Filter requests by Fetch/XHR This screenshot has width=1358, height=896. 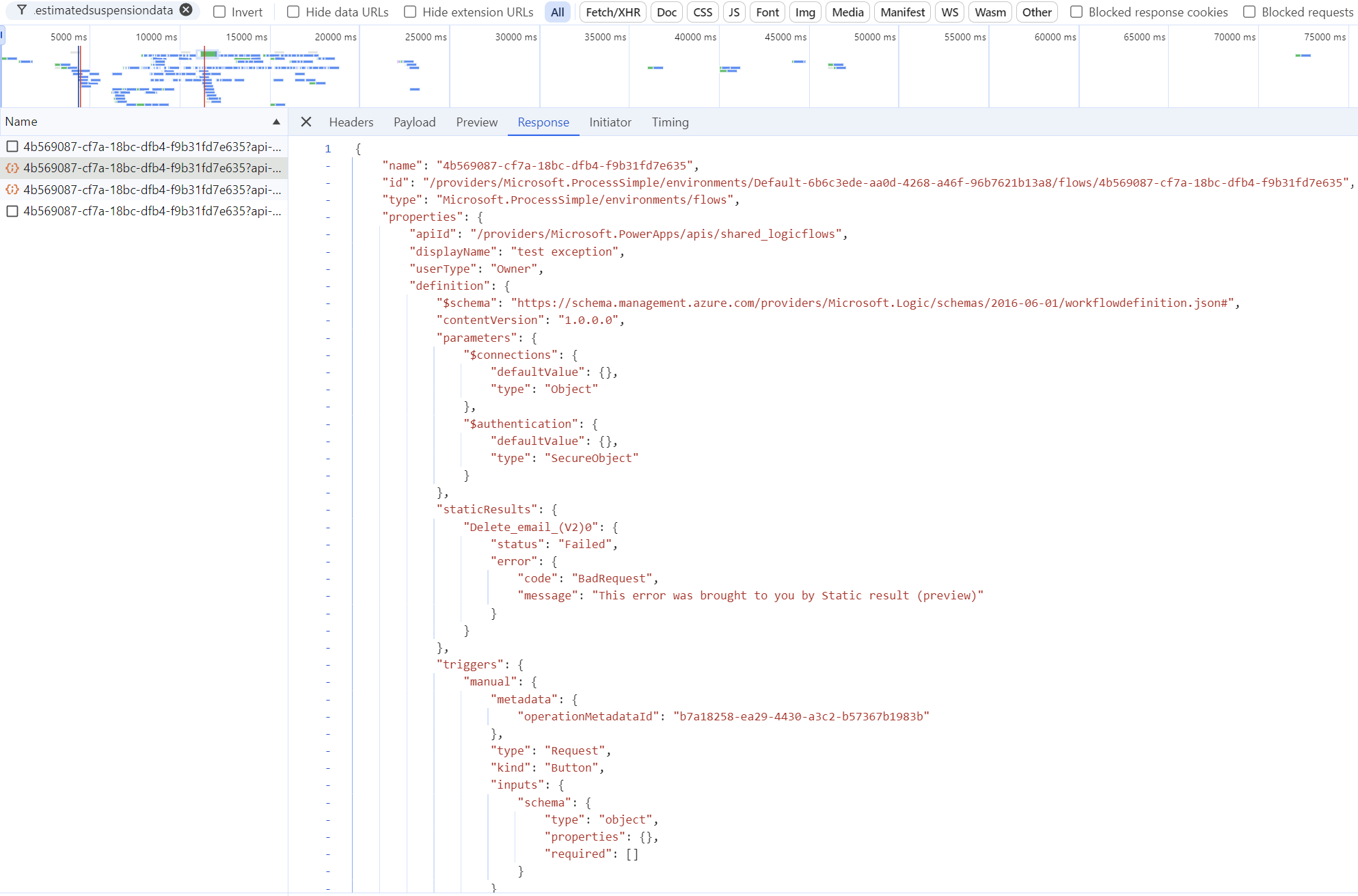pyautogui.click(x=612, y=12)
